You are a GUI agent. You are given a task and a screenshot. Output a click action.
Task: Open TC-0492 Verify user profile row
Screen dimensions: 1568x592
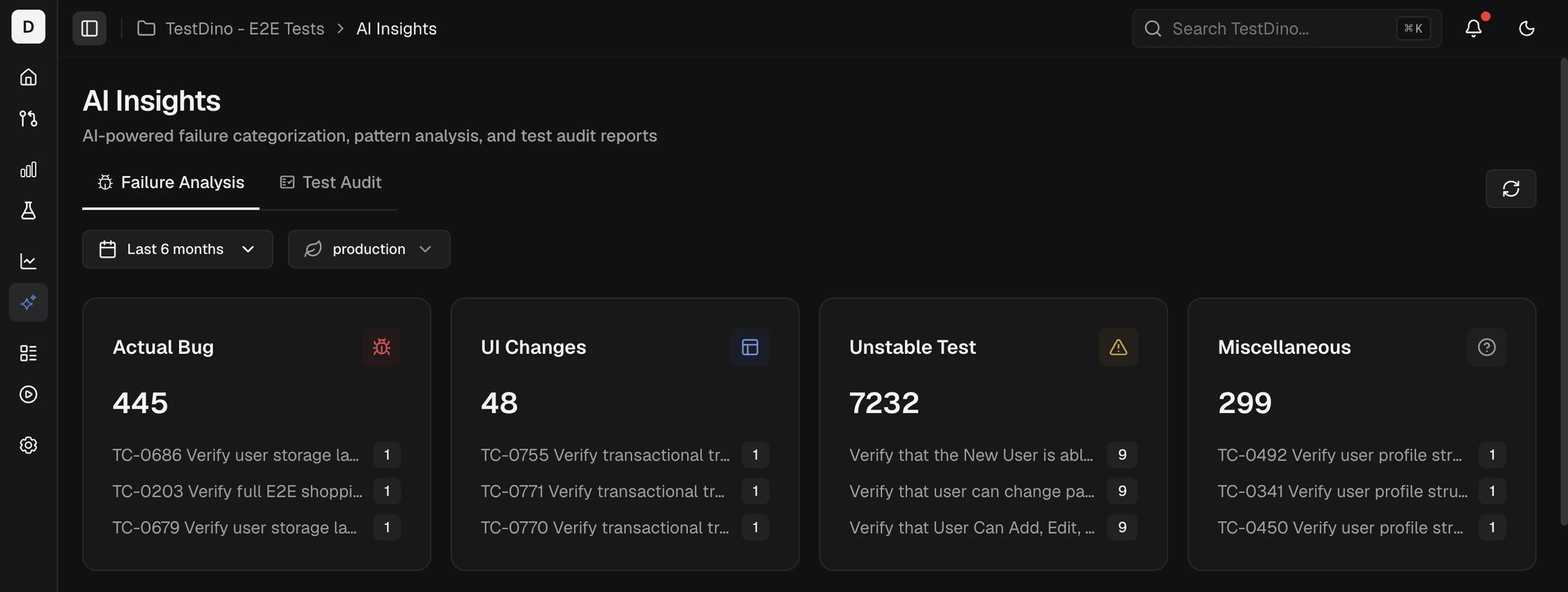click(1361, 455)
